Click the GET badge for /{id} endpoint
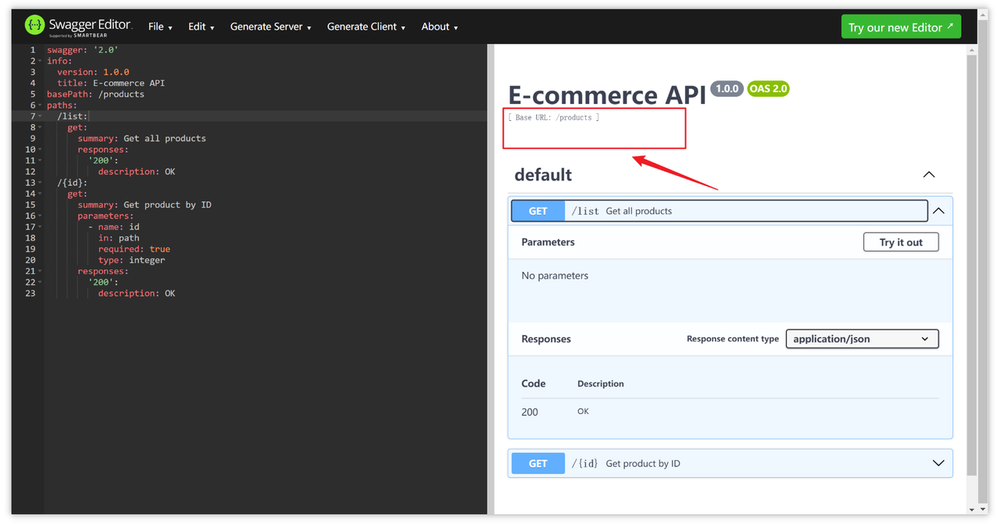1000x524 pixels. [x=538, y=463]
